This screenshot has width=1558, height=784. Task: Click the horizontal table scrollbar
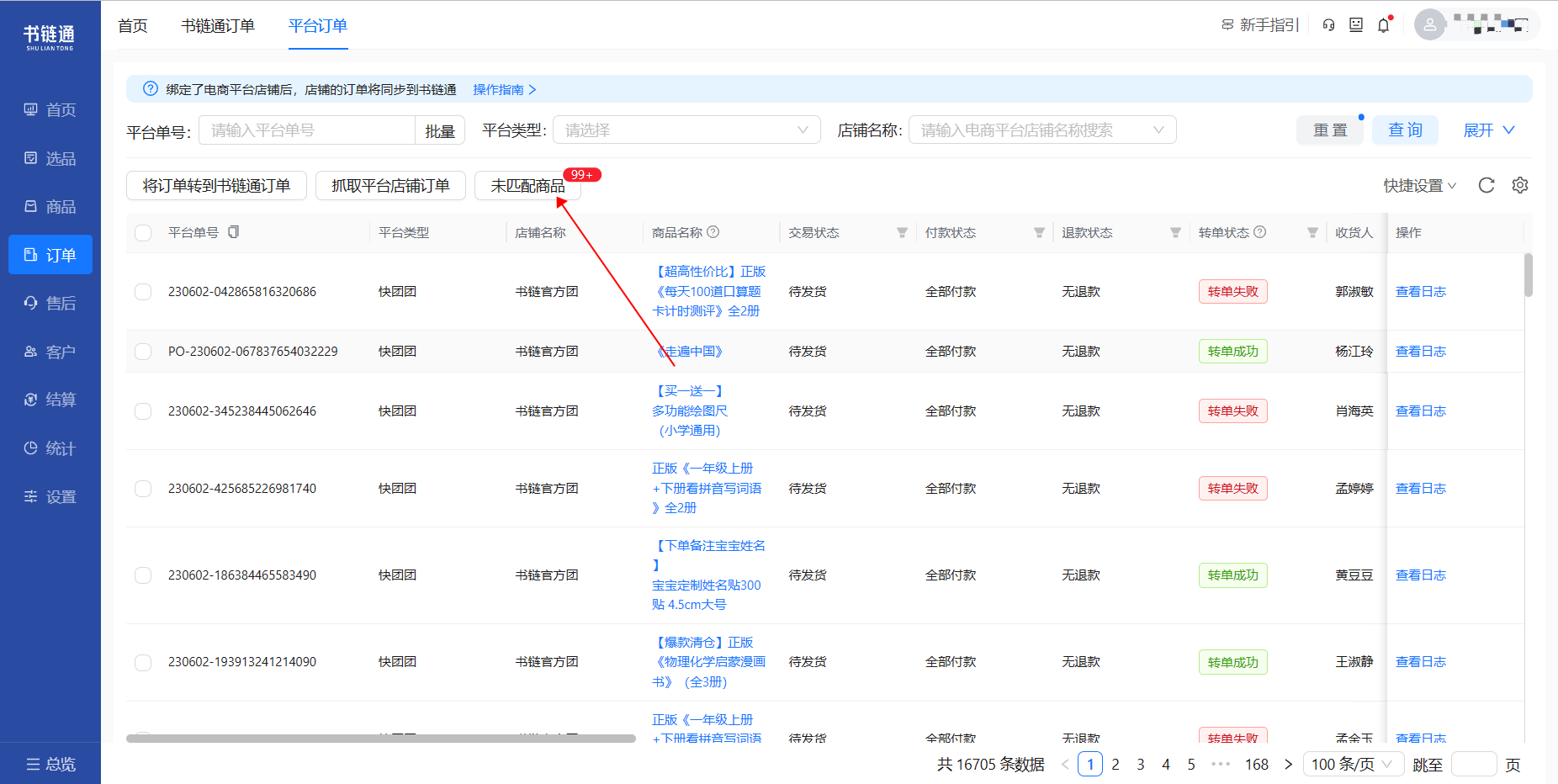tap(381, 739)
